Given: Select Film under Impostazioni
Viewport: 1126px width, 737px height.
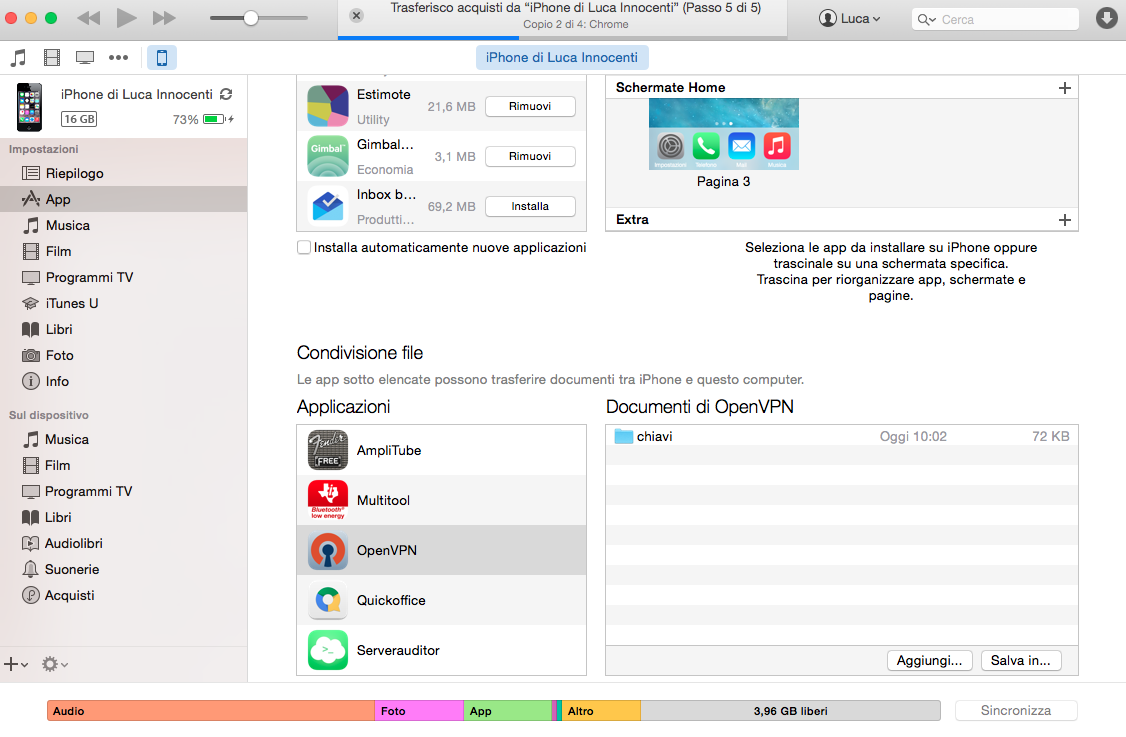Looking at the screenshot, I should 124,251.
